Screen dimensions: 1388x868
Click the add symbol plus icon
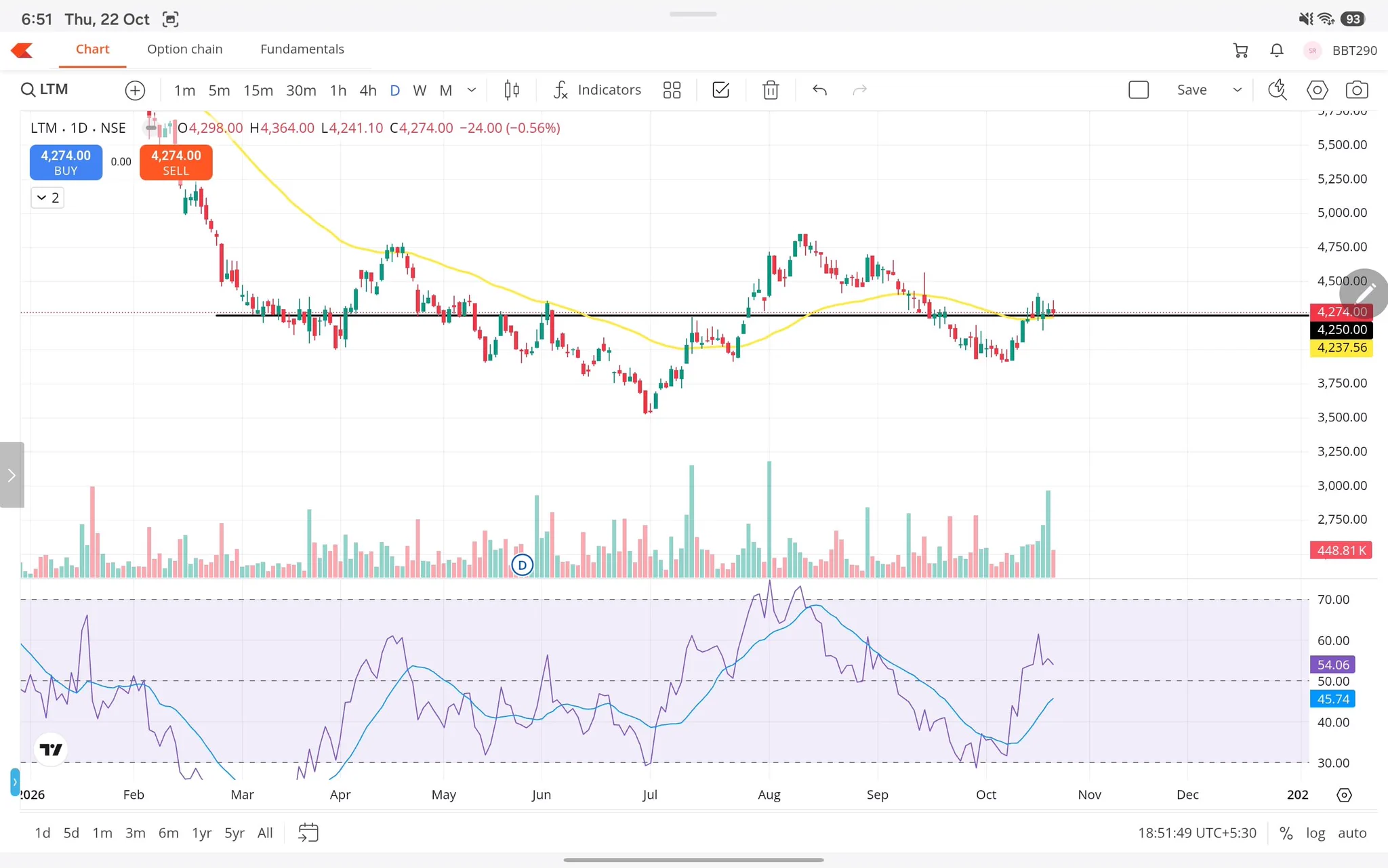135,90
